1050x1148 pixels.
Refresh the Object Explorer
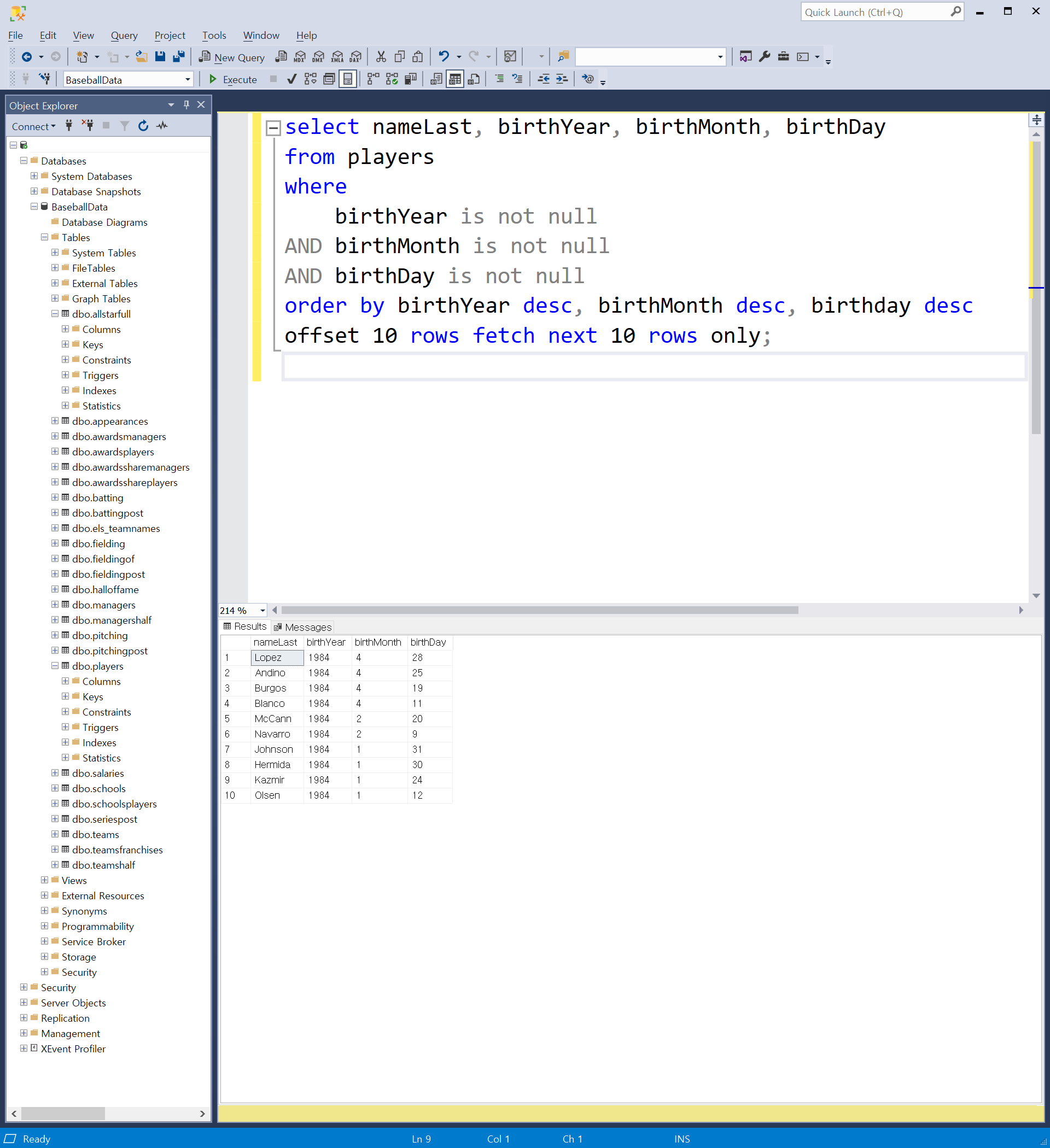(144, 126)
